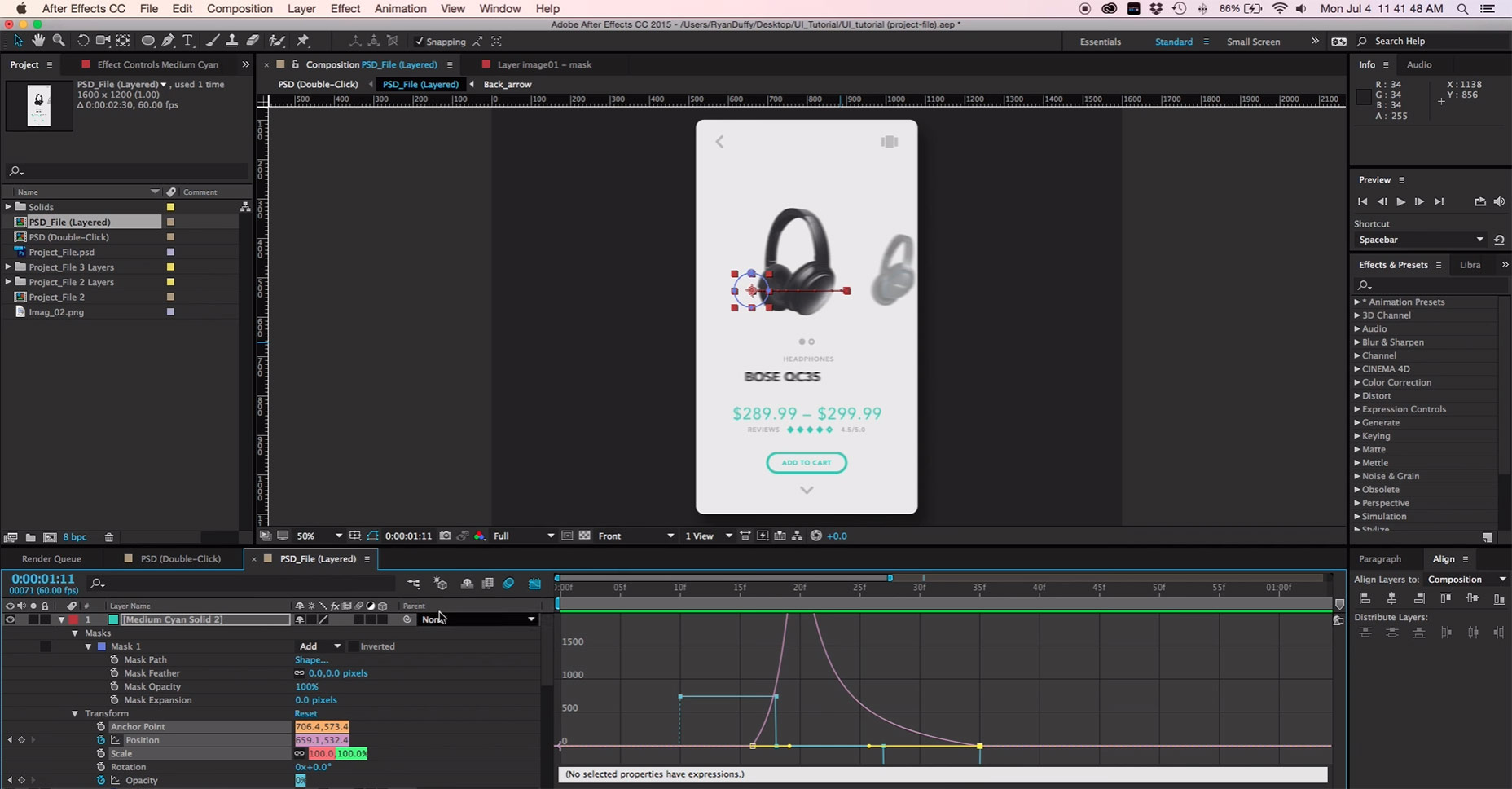Click the Shape... link for Mask Path
The image size is (1512, 789).
tap(311, 659)
